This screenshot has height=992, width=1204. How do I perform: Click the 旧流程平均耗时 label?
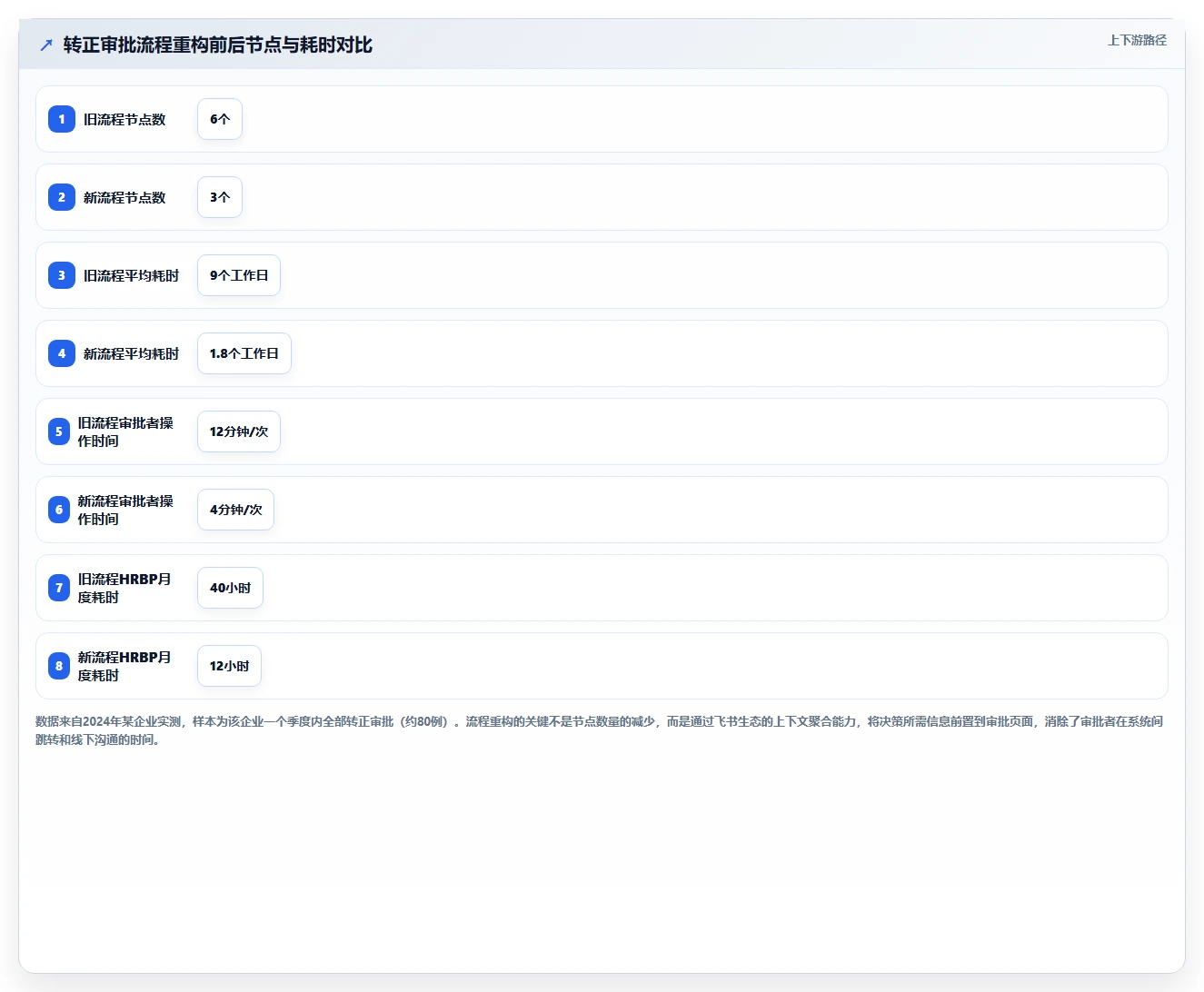pyautogui.click(x=132, y=275)
